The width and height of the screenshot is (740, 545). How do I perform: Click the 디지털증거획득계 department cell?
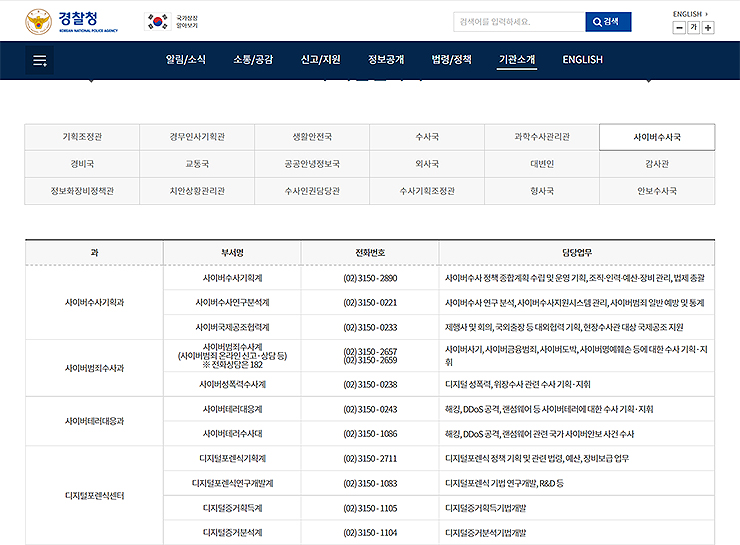[x=232, y=508]
